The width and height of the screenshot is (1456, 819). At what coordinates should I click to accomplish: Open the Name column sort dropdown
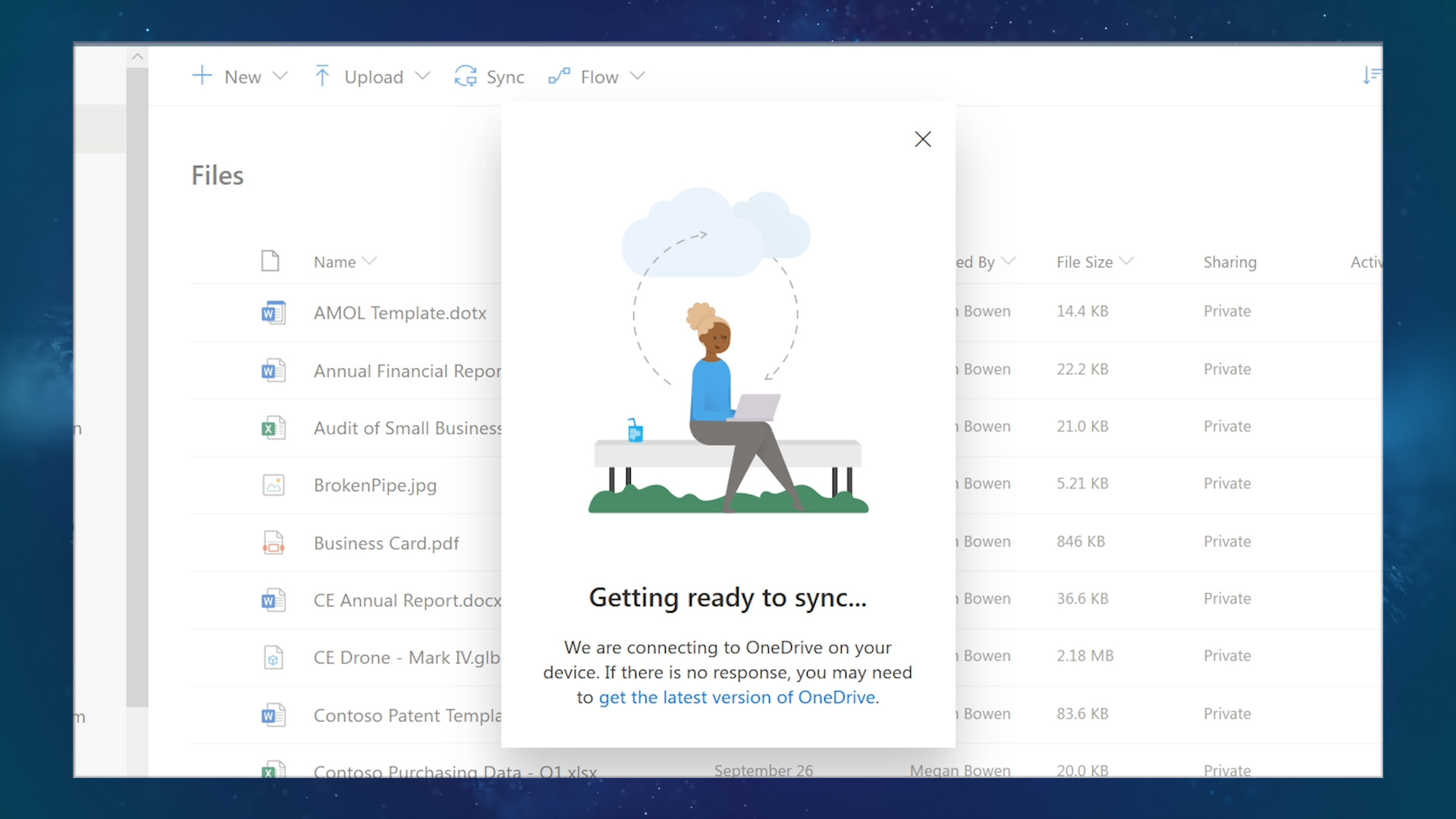tap(369, 261)
